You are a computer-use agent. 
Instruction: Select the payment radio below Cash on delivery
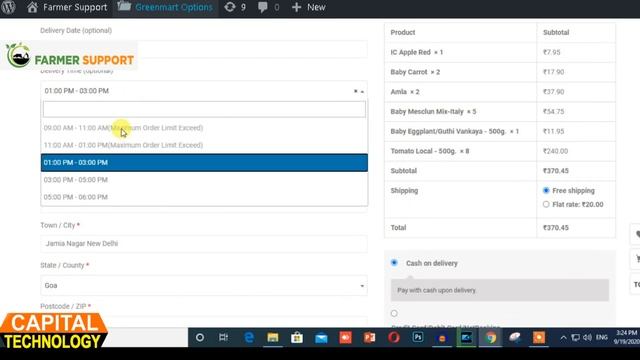coord(394,313)
